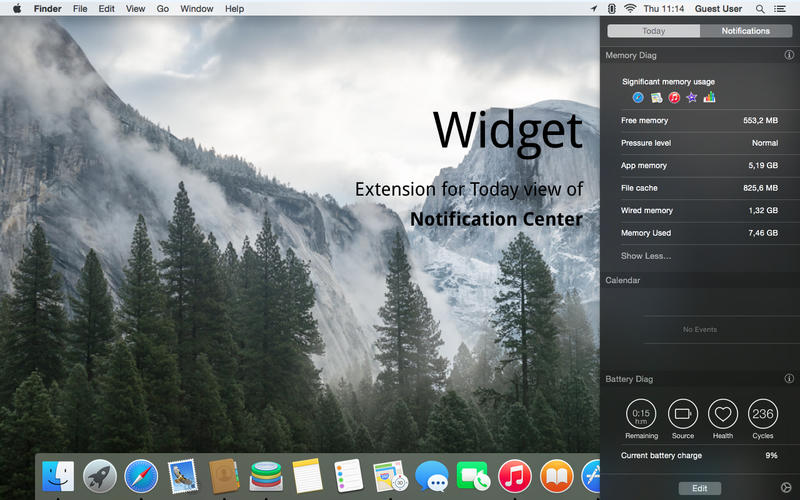Click Safari icon under Significant memory usage

point(638,97)
